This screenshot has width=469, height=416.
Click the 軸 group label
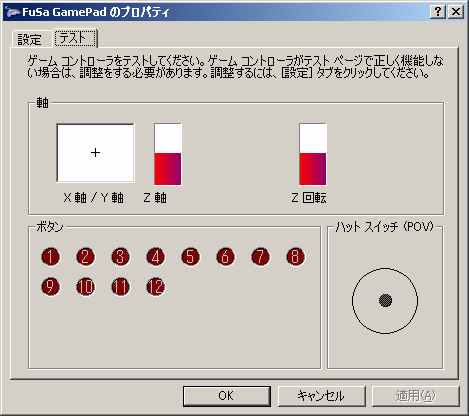coord(42,103)
